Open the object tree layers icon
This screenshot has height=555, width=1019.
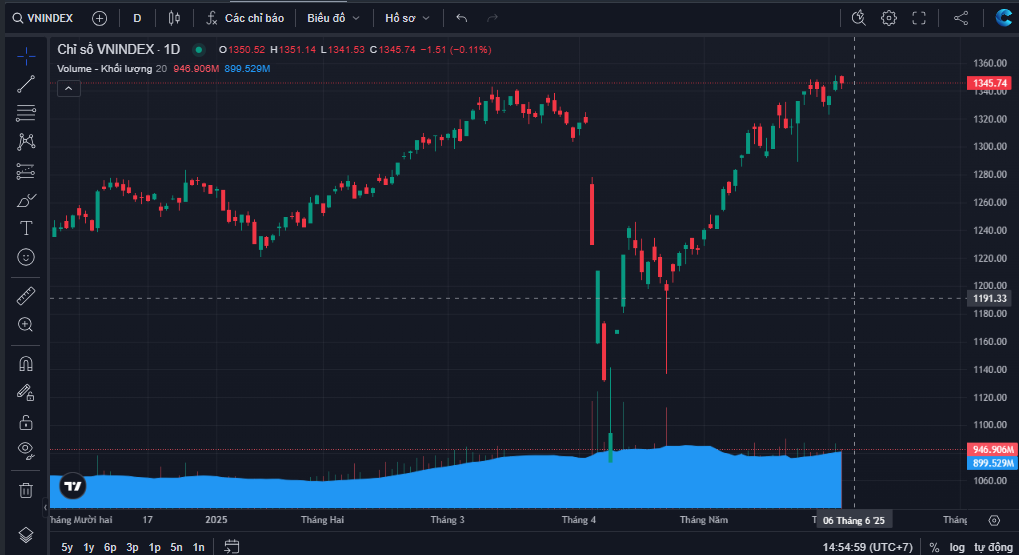click(26, 535)
